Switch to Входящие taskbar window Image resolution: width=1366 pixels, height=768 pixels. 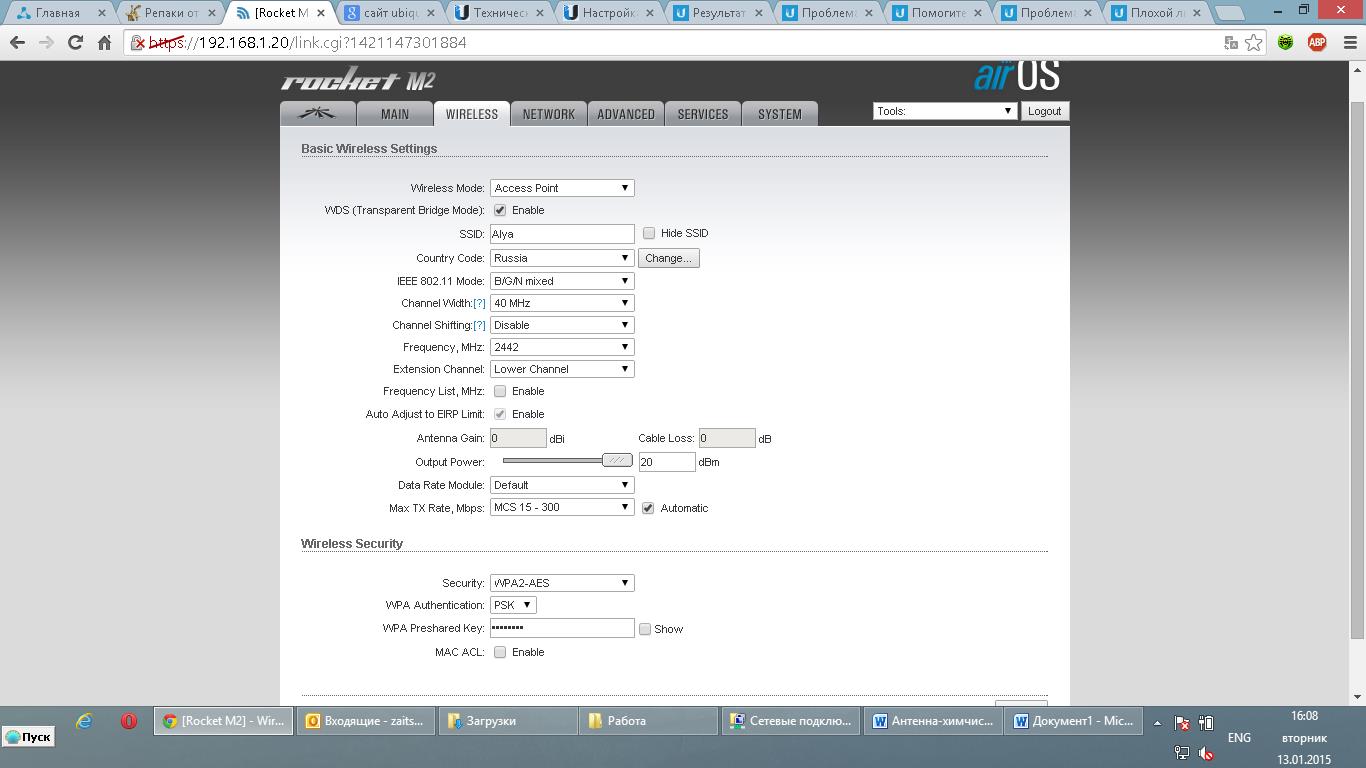[x=366, y=720]
